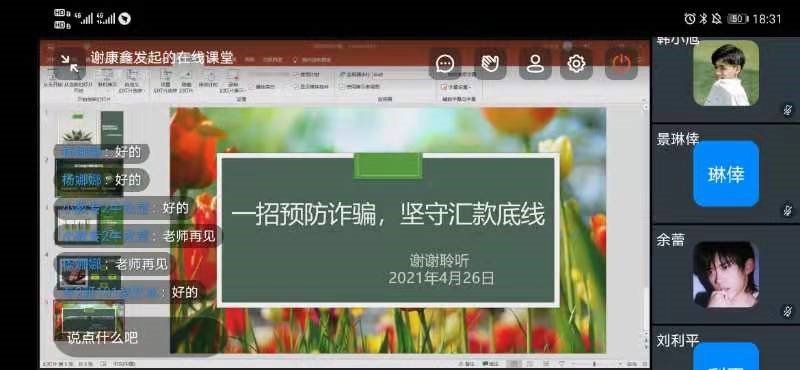Tap 余蕾's muted microphone icon
Screen dimensions: 800x370
[788, 311]
